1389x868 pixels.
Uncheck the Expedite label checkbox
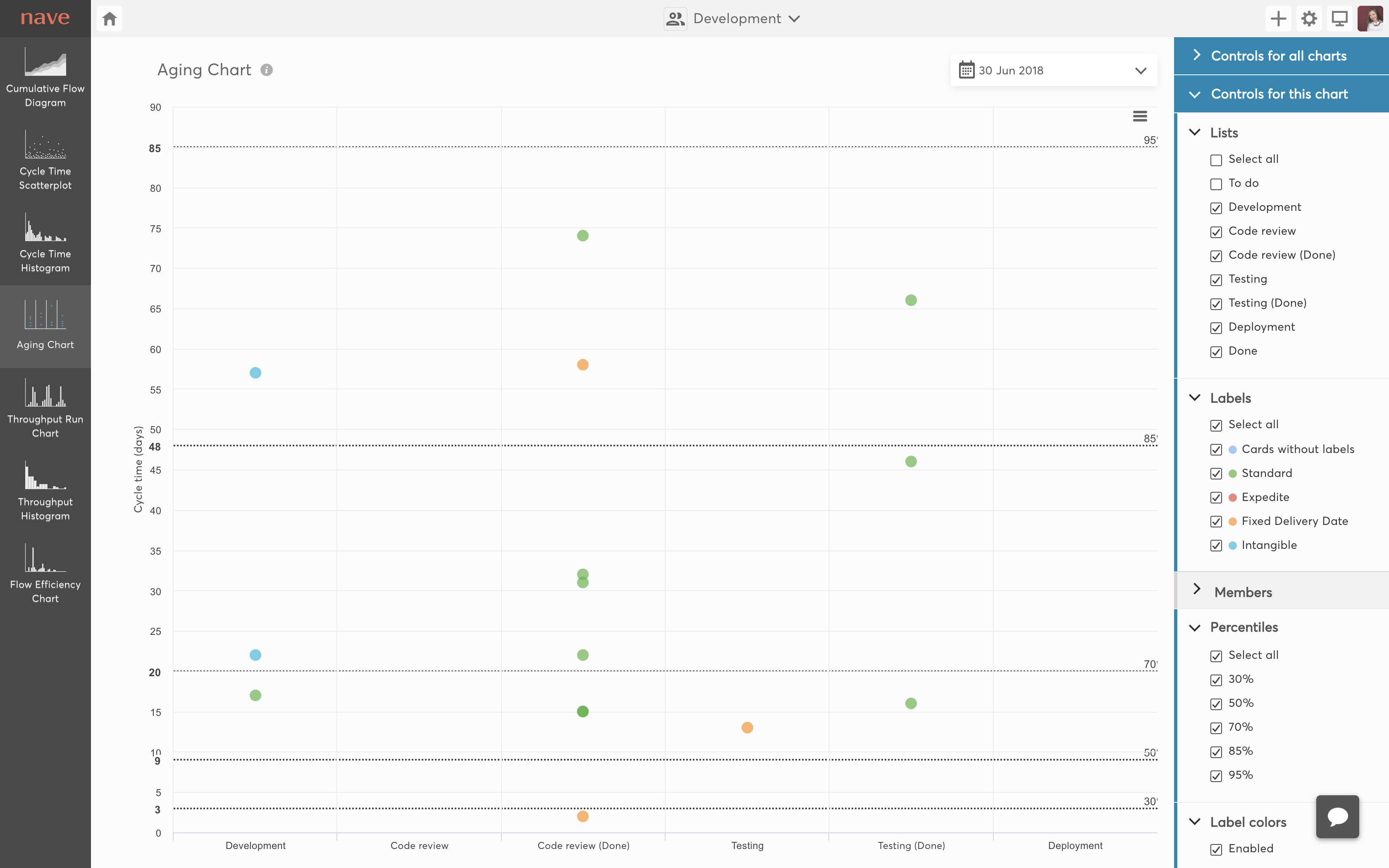(1216, 498)
